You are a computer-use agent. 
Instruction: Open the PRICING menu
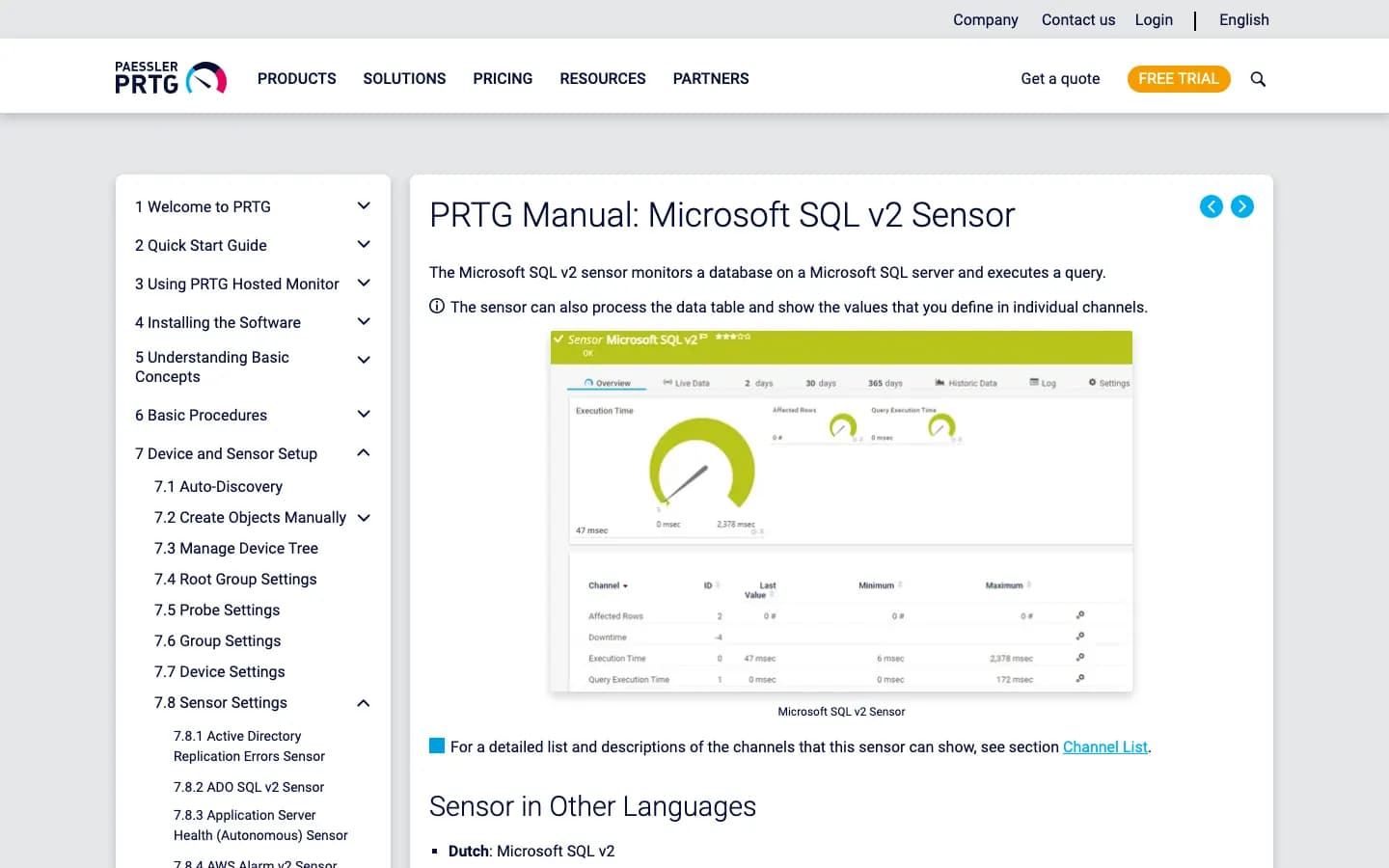503,79
